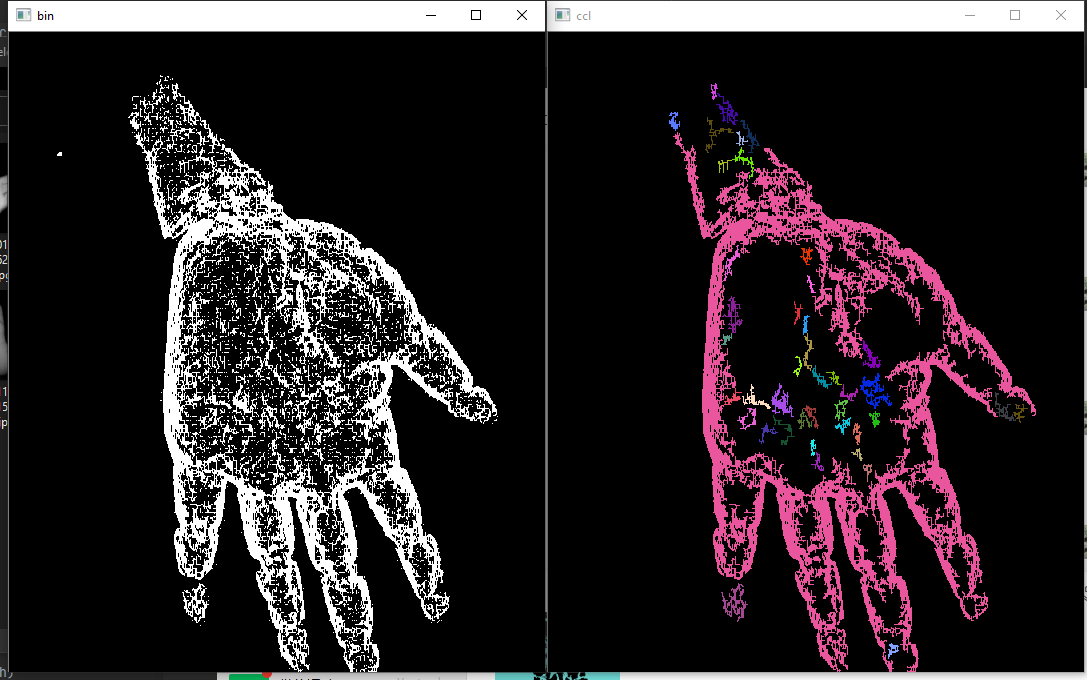Click the bright green component near the wrist
This screenshot has width=1087, height=680.
(741, 159)
